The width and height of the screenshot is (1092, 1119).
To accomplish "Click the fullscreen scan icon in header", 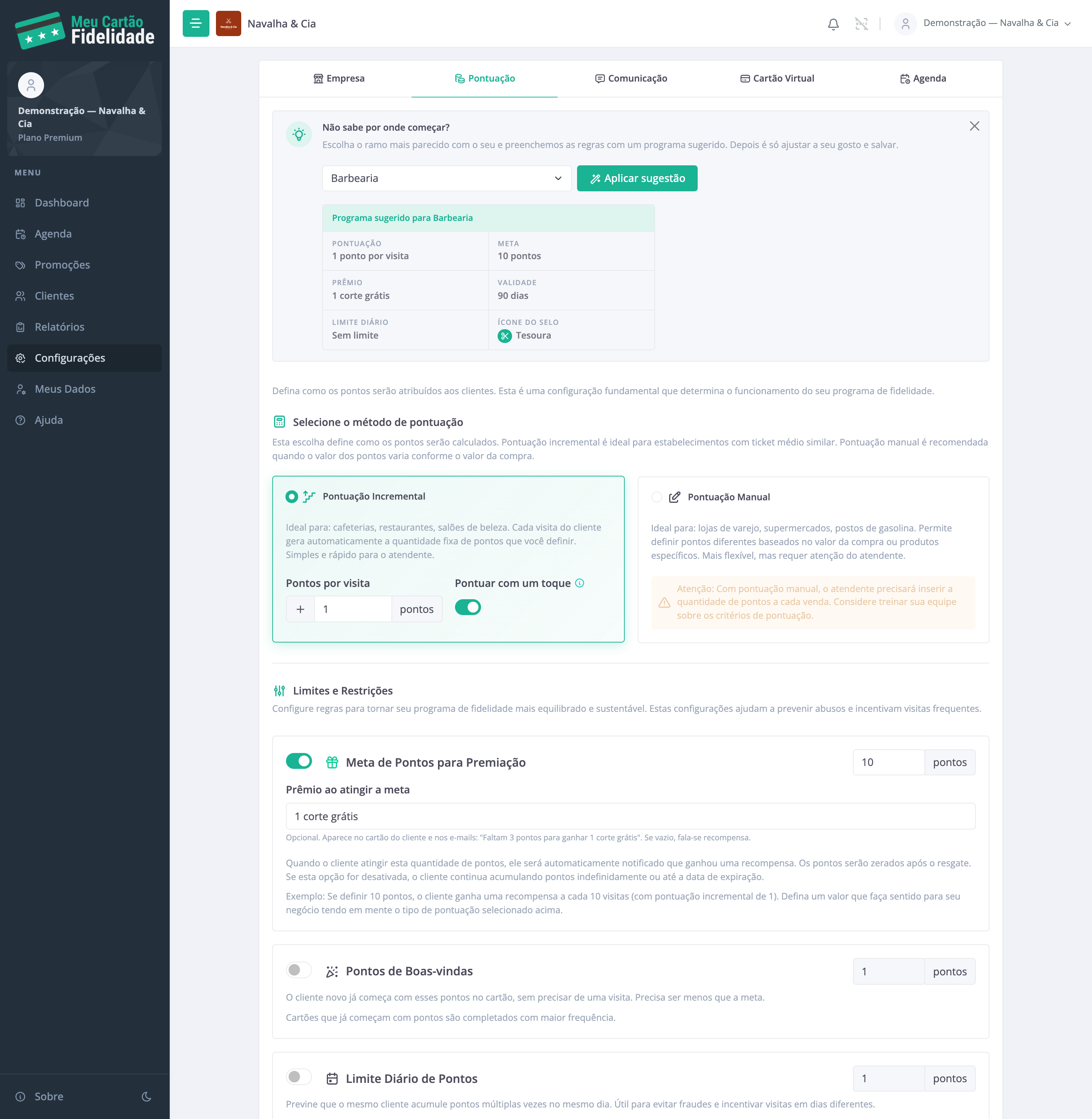I will (861, 23).
